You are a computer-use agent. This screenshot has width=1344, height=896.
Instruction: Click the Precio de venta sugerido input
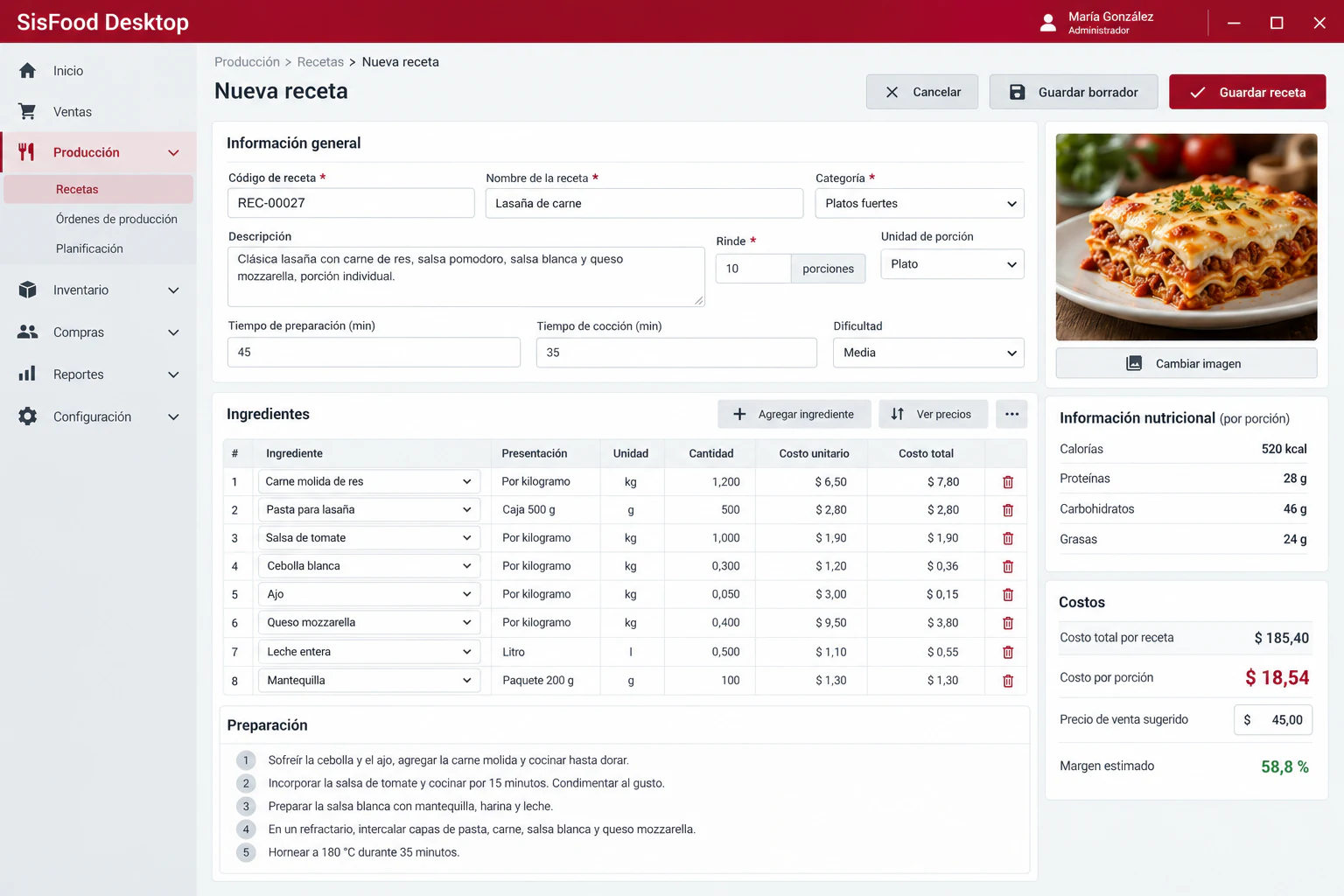(x=1273, y=720)
